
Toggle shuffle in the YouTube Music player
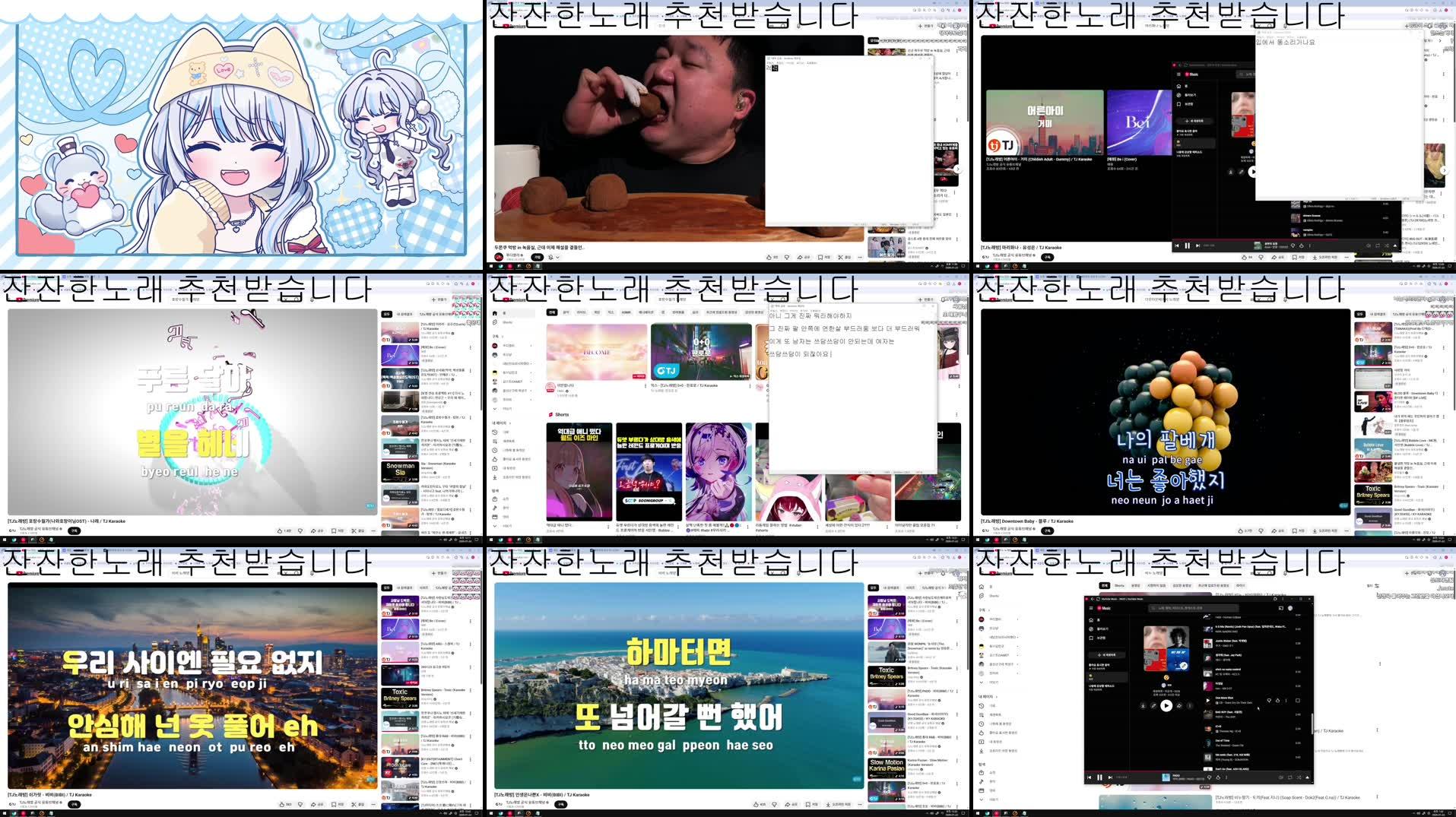tap(1298, 777)
